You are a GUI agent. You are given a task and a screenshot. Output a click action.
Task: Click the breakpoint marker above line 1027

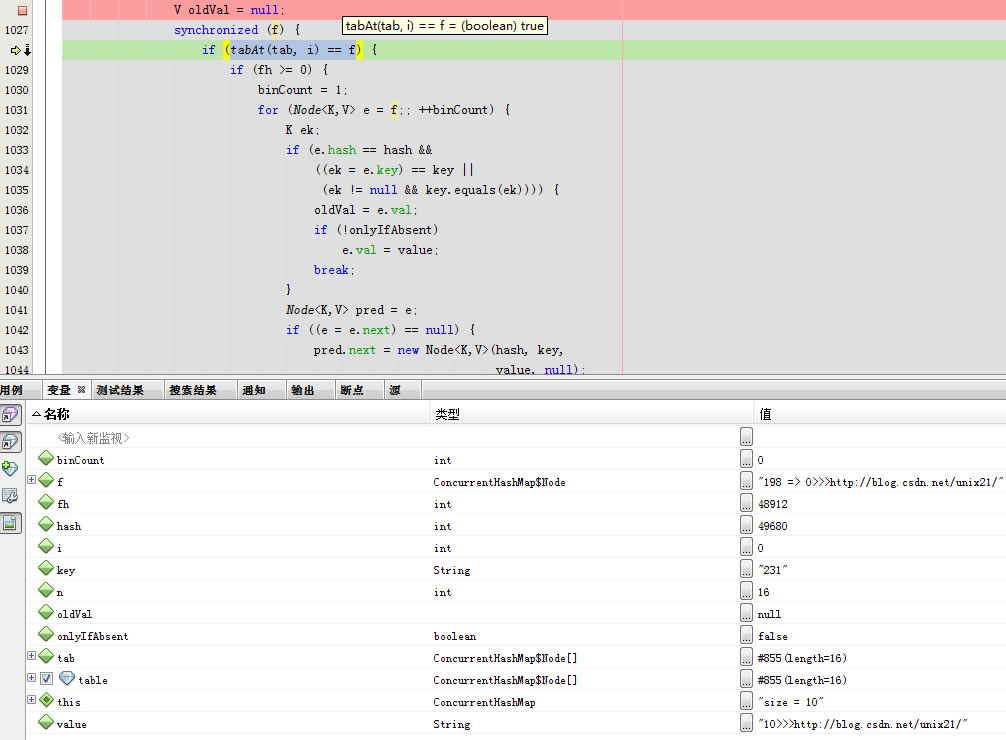click(22, 10)
